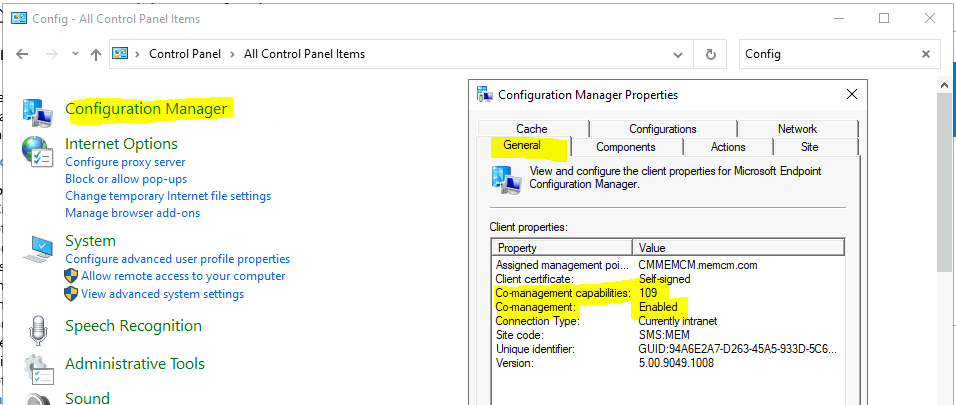
Task: Select the Co-management capabilities row
Action: pos(668,293)
